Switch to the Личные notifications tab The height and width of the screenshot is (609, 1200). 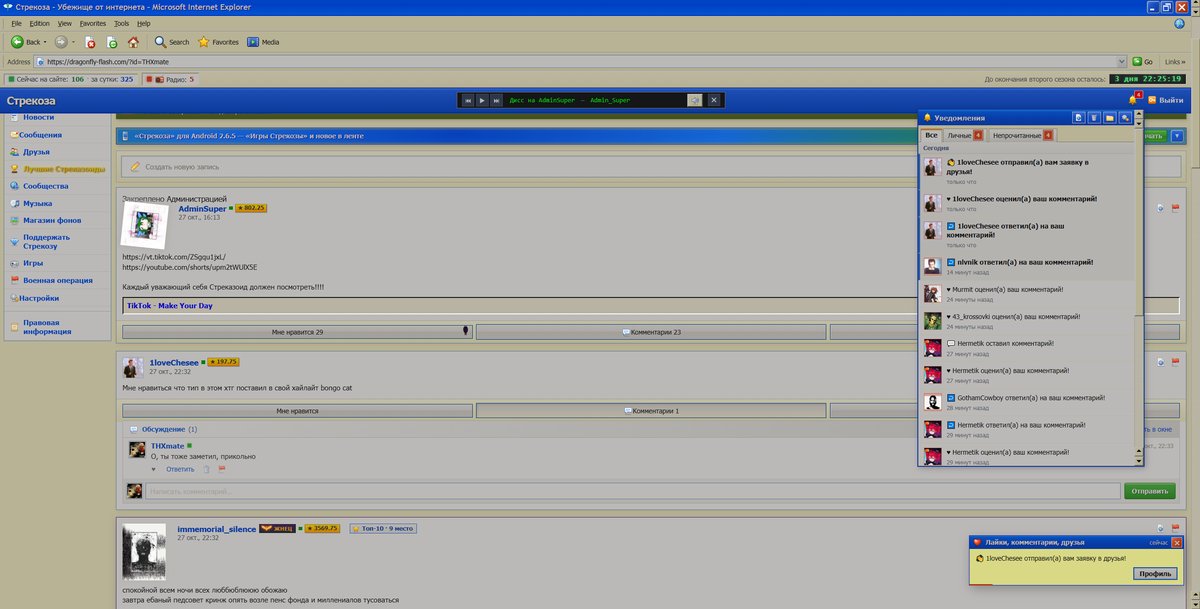pos(963,135)
